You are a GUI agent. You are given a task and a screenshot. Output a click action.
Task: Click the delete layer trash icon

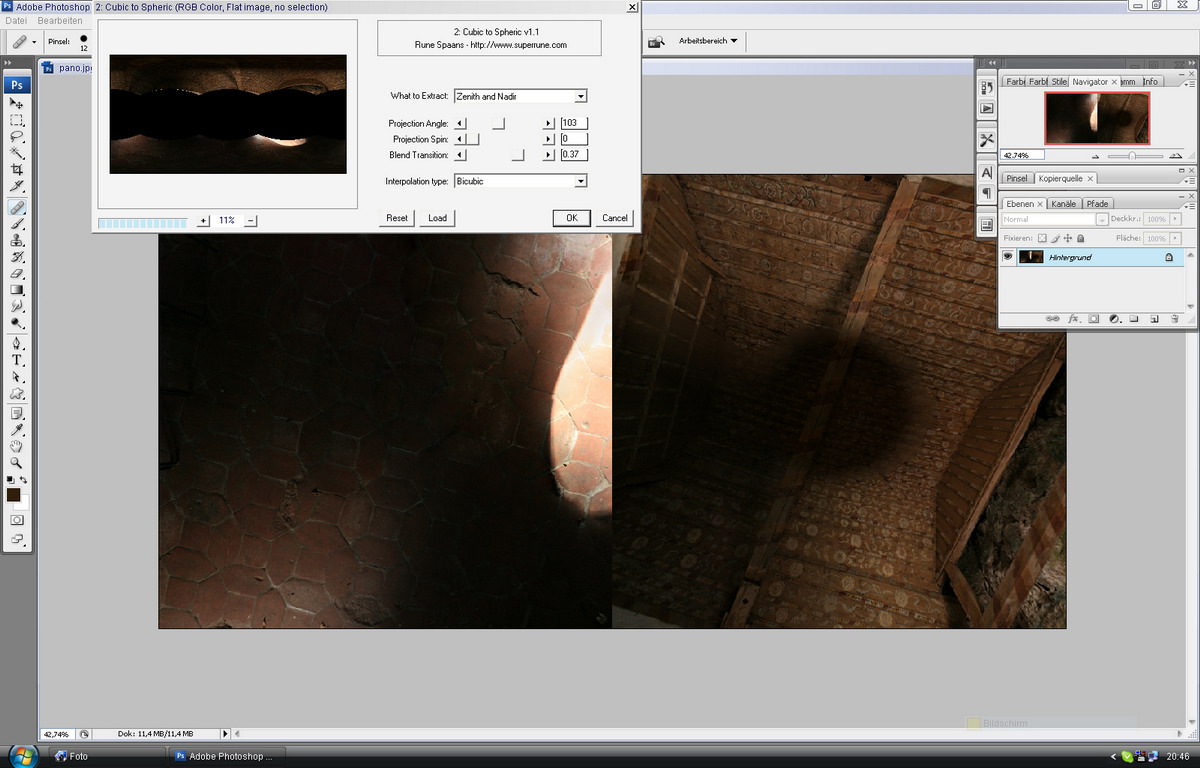(1175, 319)
